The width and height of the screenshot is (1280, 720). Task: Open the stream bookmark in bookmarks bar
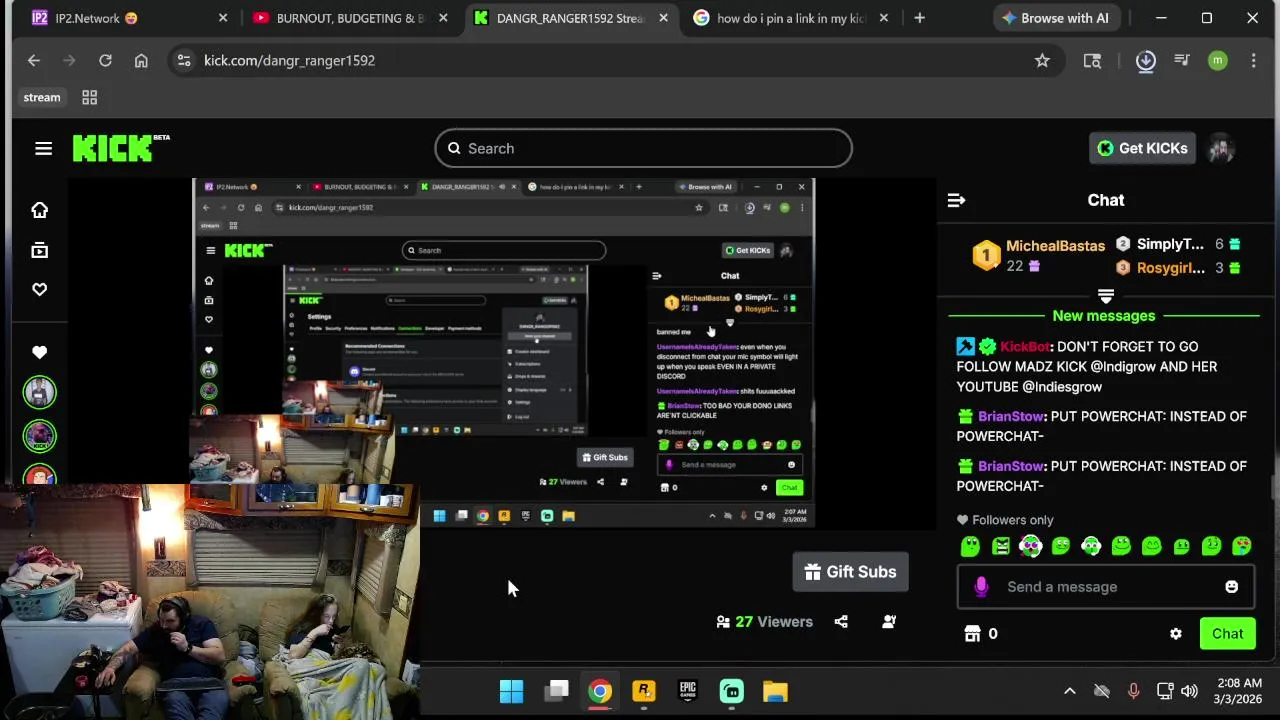42,97
